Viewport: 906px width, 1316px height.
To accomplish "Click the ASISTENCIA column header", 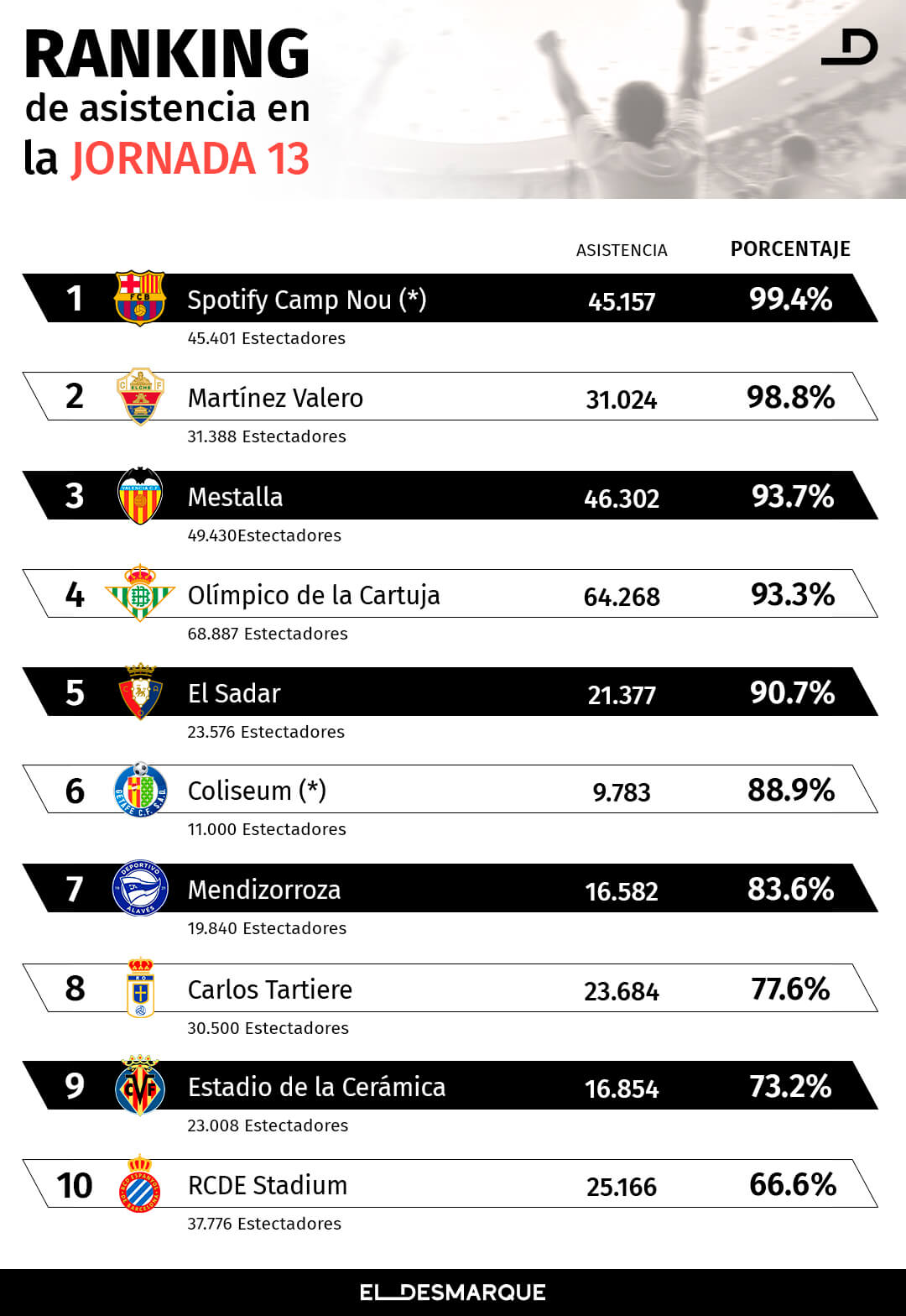I will click(622, 250).
